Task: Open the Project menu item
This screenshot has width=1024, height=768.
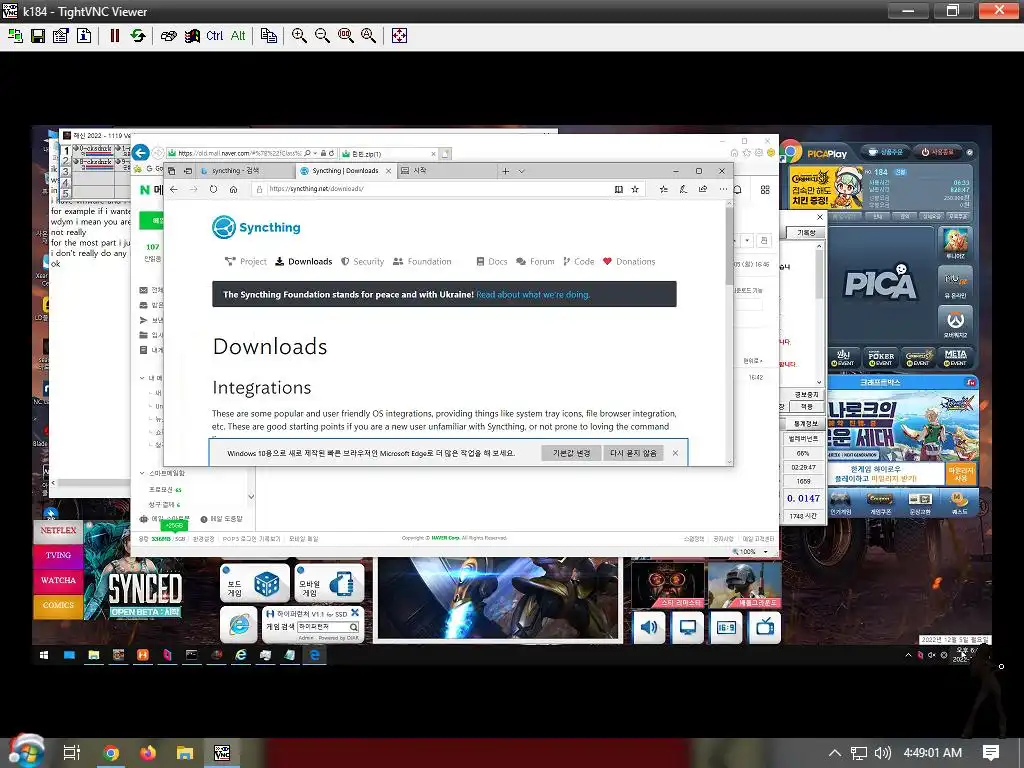Action: (246, 261)
